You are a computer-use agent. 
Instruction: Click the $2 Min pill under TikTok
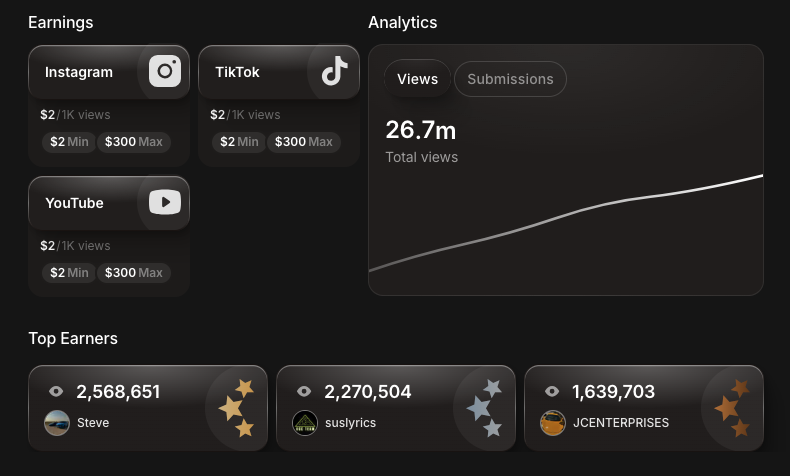pos(239,142)
